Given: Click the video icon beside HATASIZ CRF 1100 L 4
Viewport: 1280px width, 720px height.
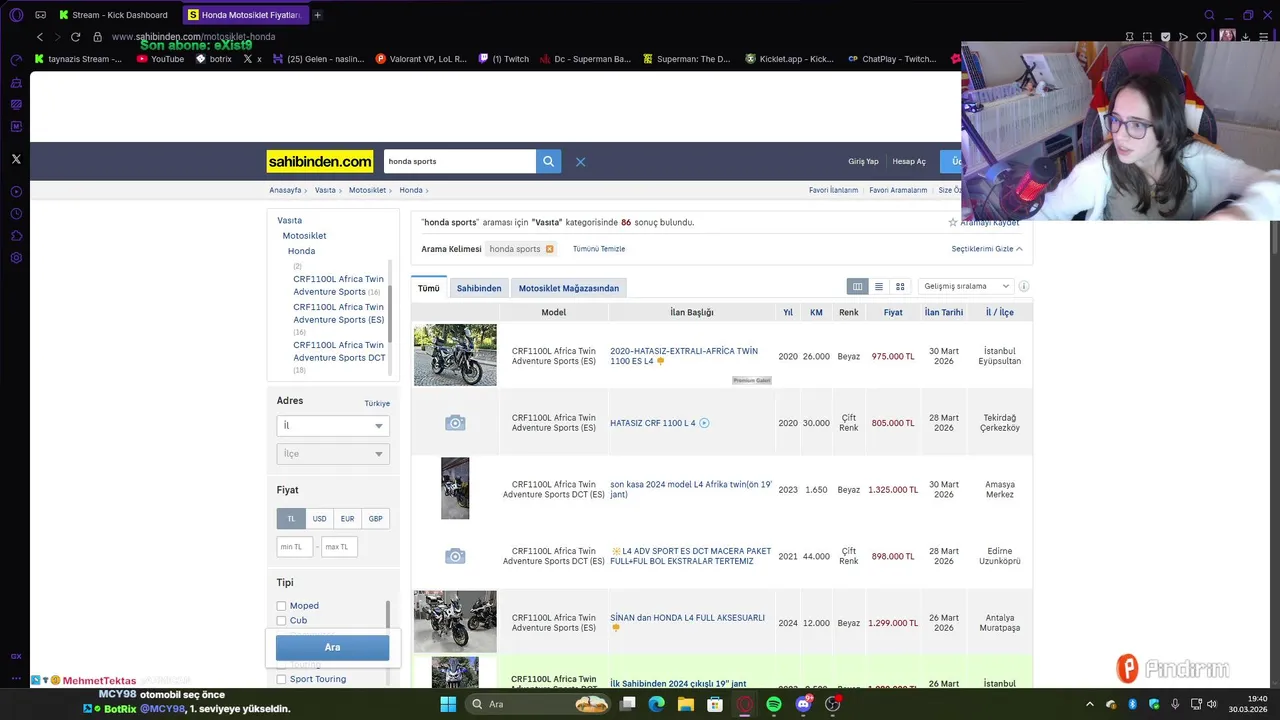Looking at the screenshot, I should click(704, 423).
